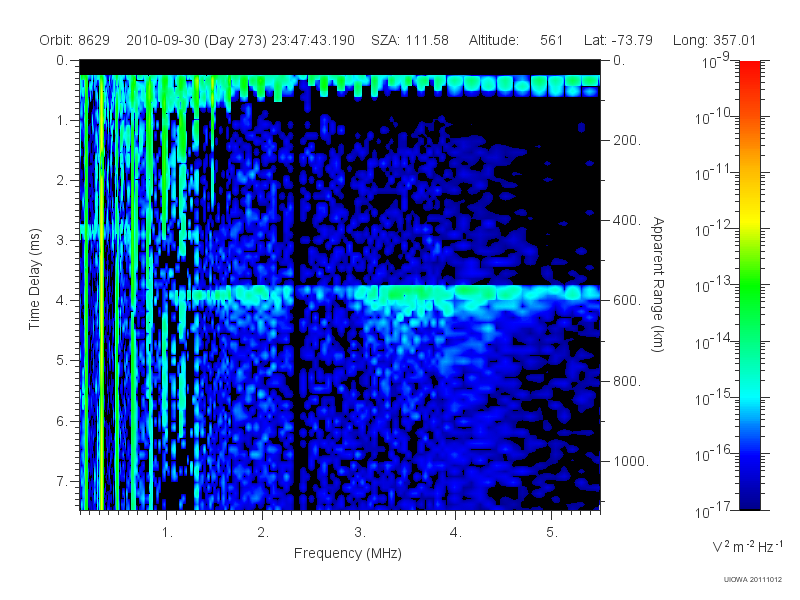This screenshot has width=800, height=600.
Task: Click the apparent range label '400.'
Action: tap(627, 220)
